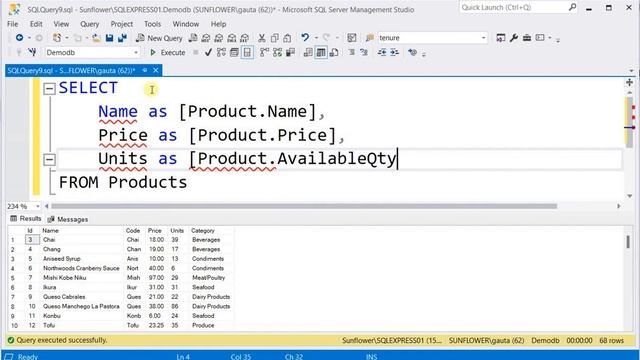Open the Query menu
The image size is (640, 360).
coord(89,24)
